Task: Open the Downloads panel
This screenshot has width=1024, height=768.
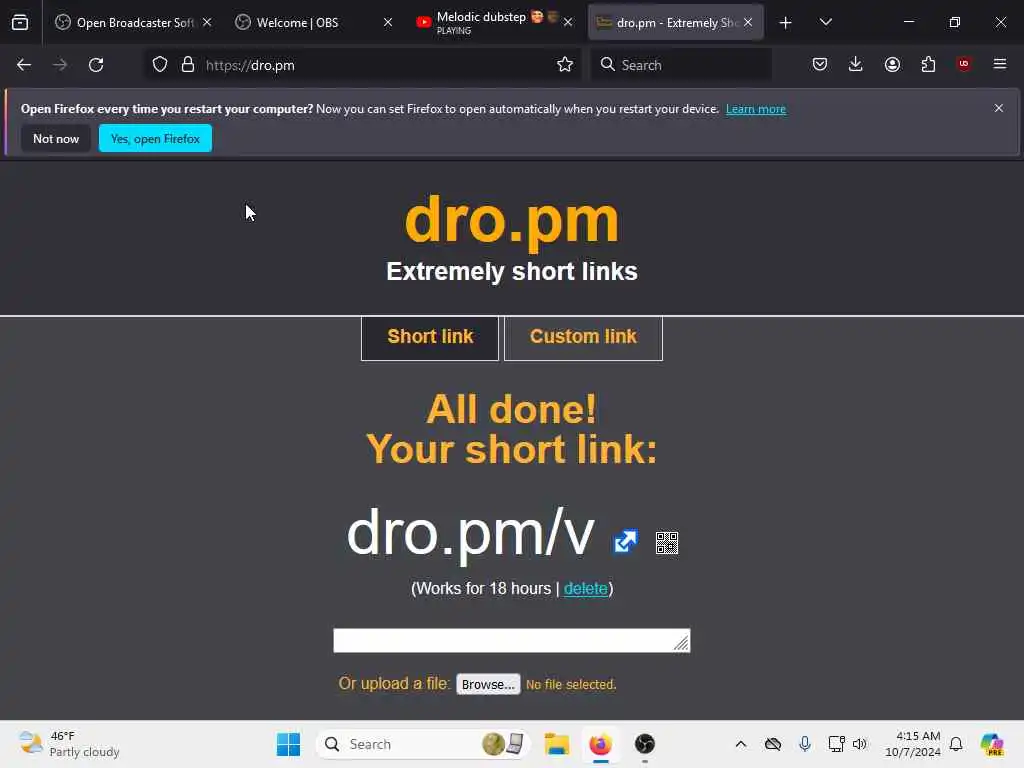Action: (856, 64)
